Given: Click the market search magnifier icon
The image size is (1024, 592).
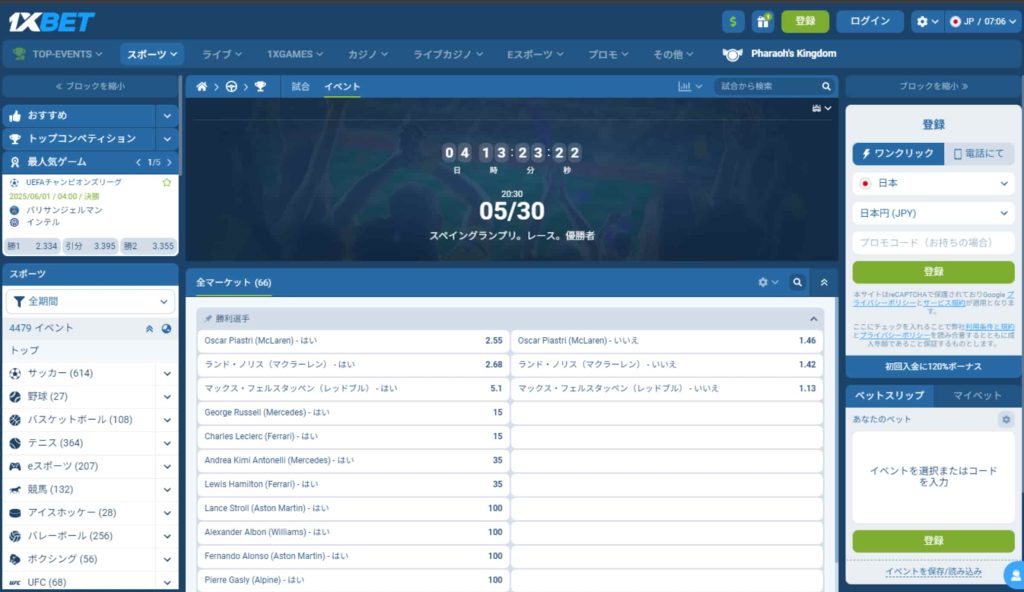Looking at the screenshot, I should pos(797,282).
